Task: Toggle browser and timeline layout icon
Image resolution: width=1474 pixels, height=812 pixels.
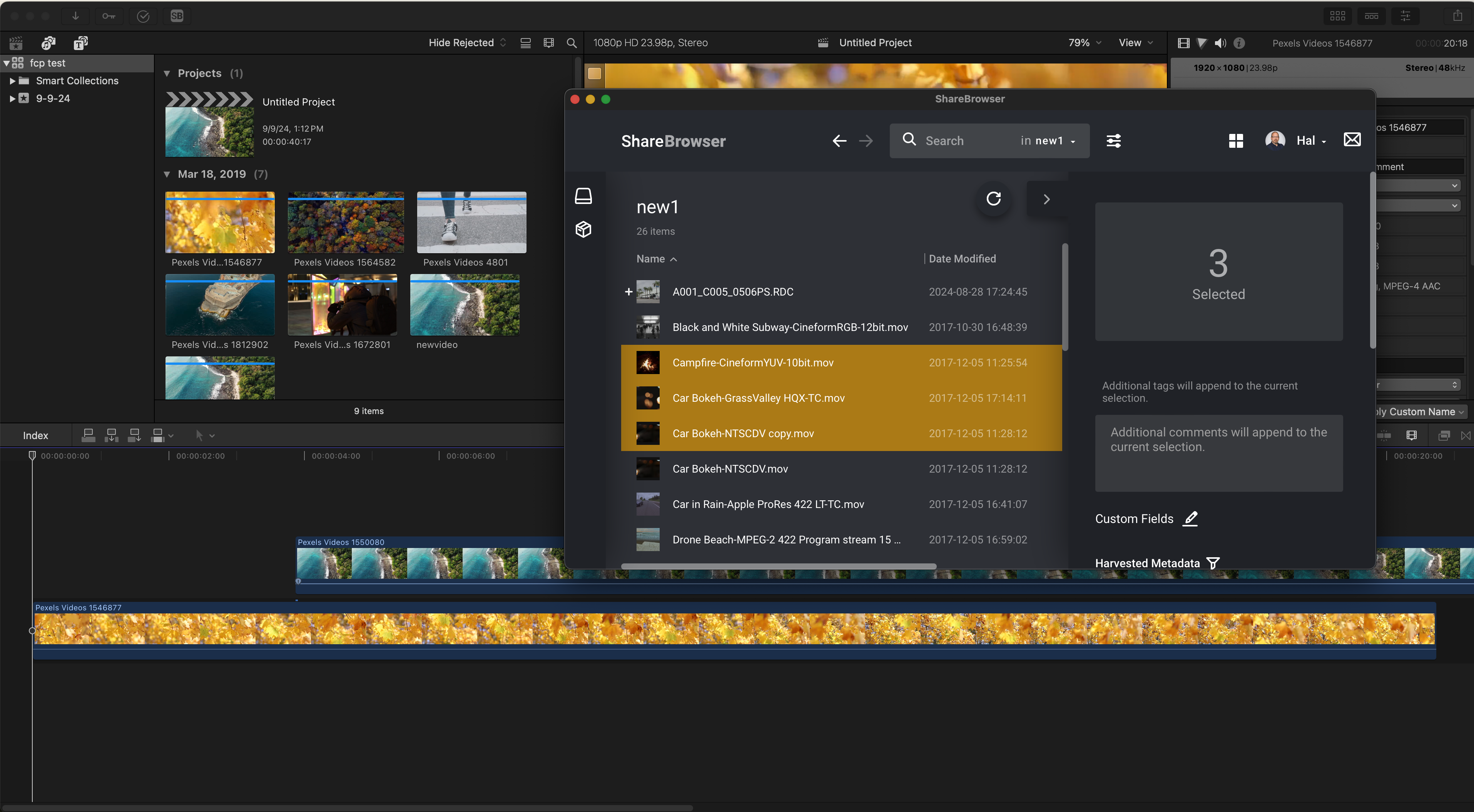Action: click(x=1337, y=16)
